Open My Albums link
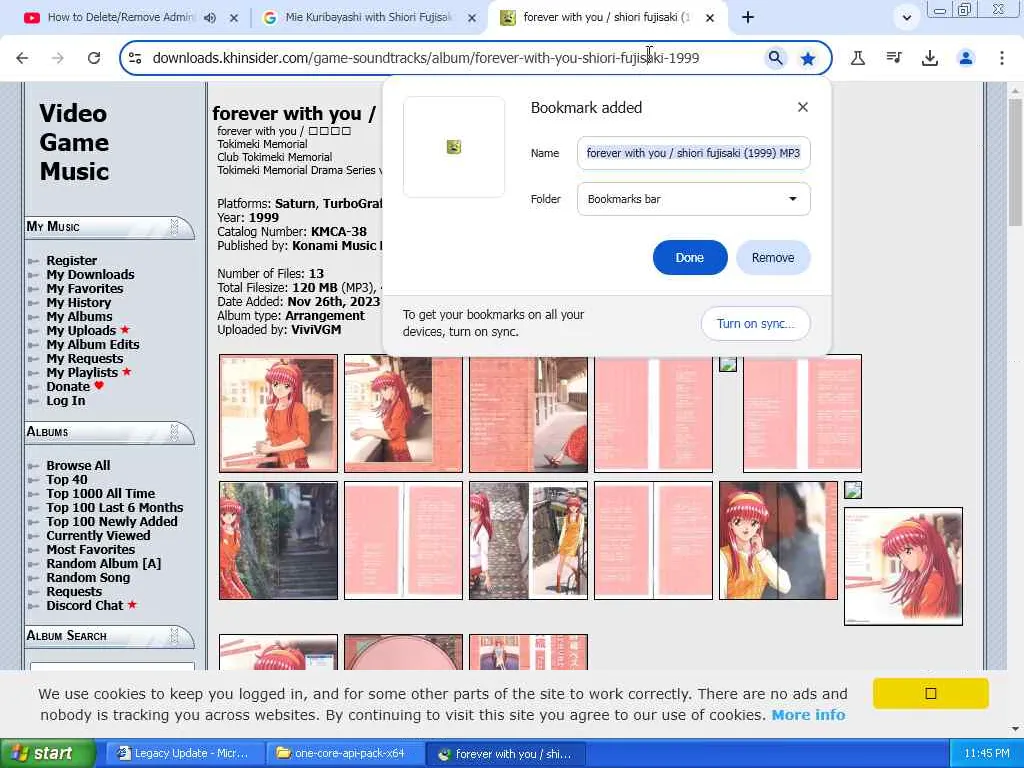This screenshot has width=1024, height=768. 79,317
